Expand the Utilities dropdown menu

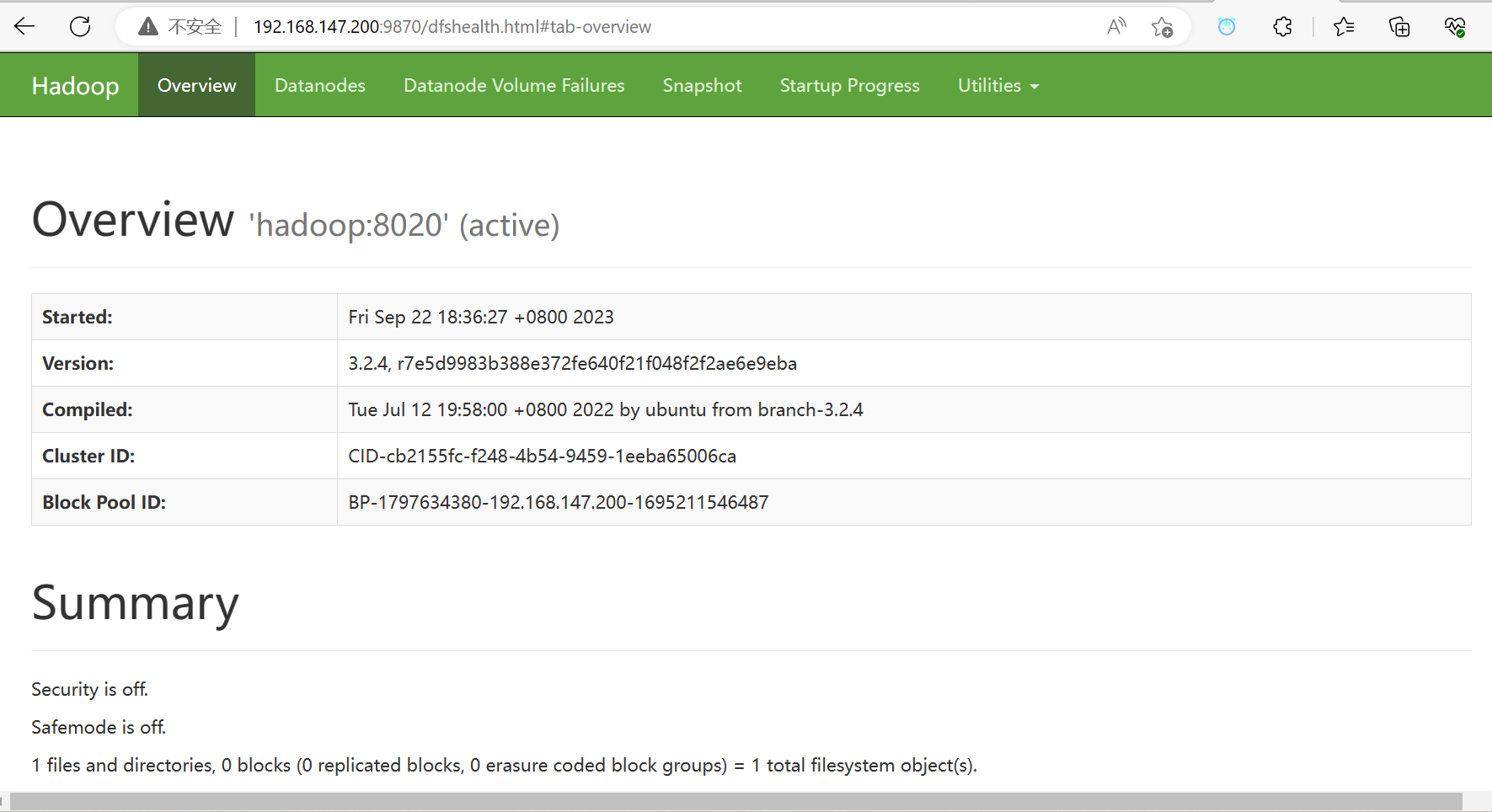998,85
